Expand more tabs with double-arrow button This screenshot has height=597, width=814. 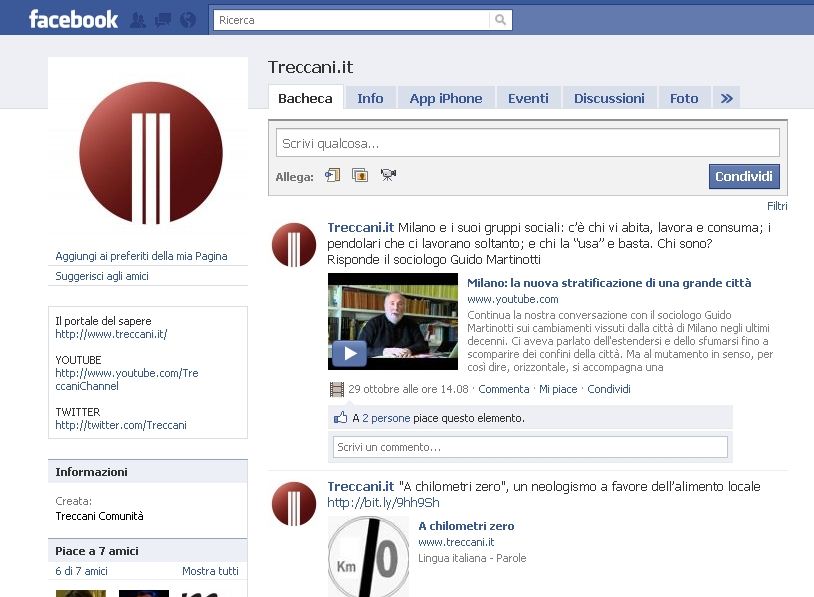tap(727, 98)
